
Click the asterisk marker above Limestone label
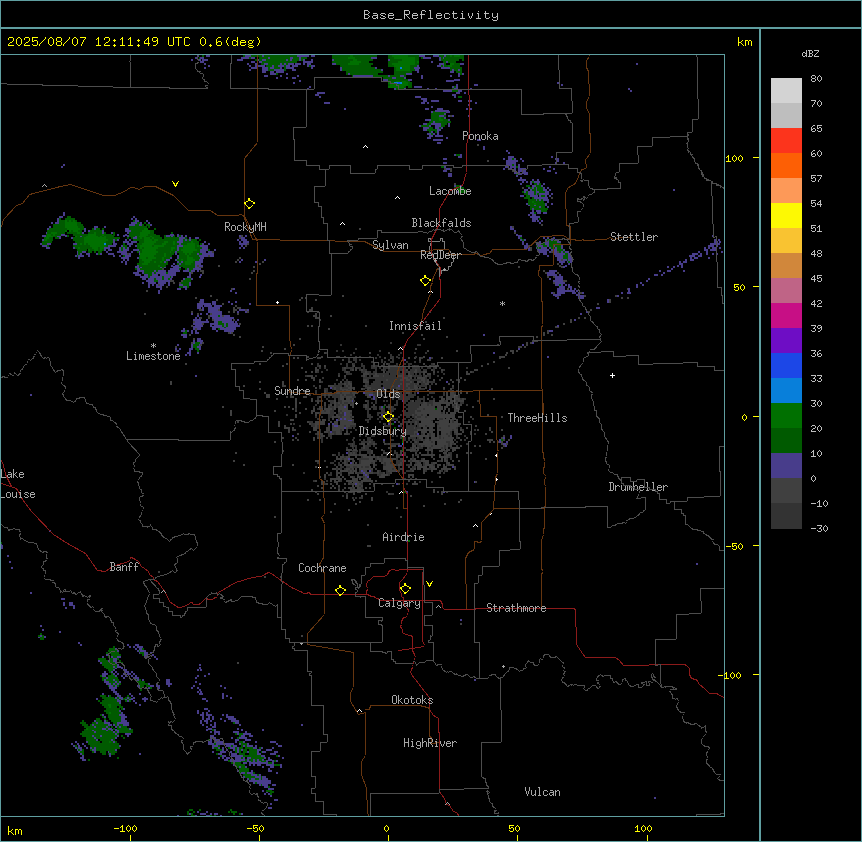(x=153, y=346)
